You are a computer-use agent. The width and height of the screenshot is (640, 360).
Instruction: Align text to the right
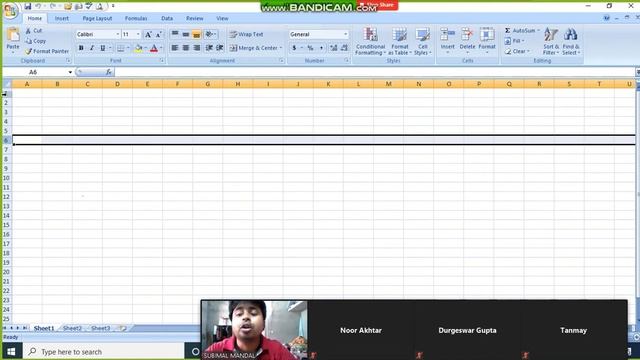[x=196, y=48]
